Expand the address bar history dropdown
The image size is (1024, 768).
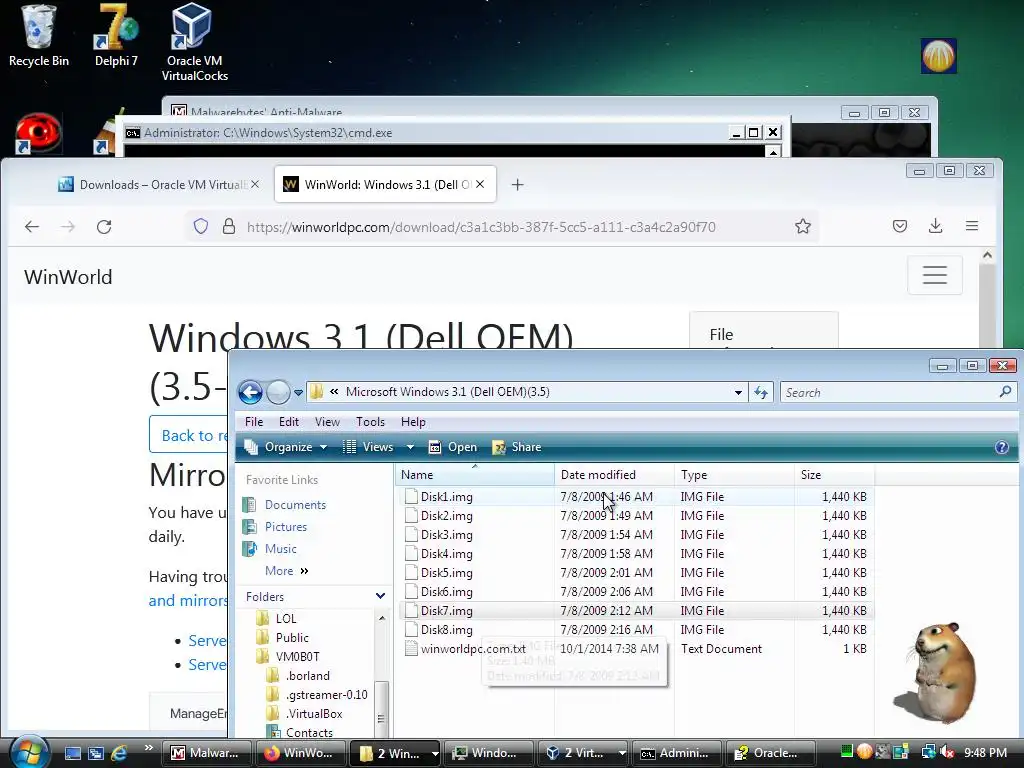click(738, 392)
